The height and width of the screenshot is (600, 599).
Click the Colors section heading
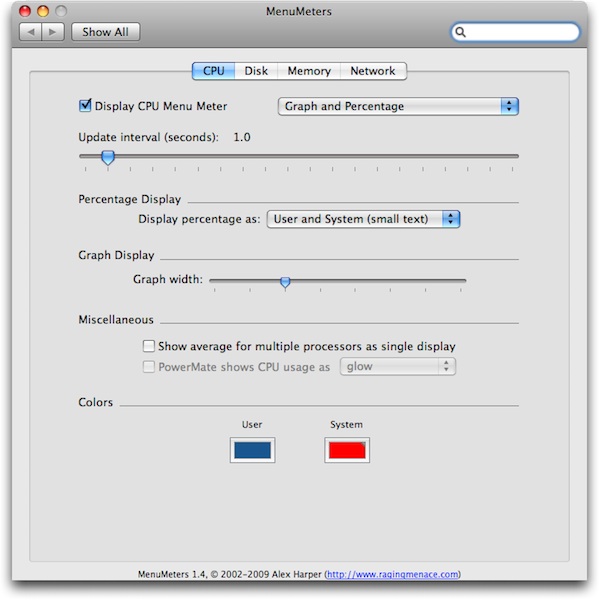coord(95,402)
